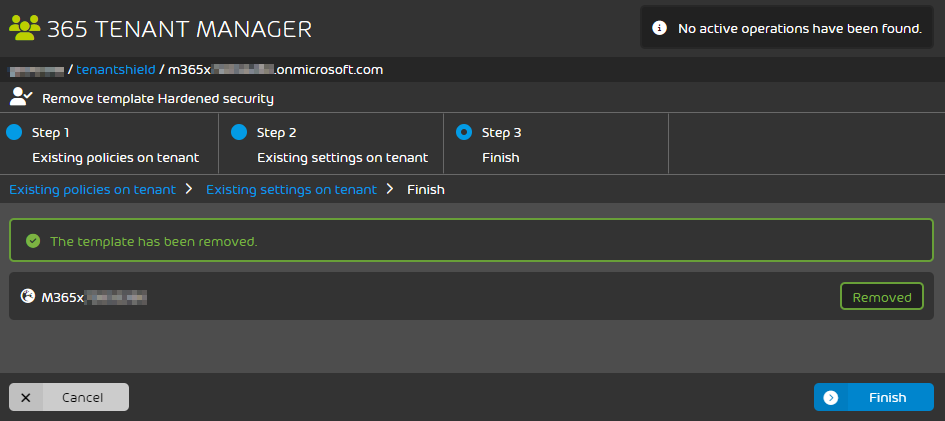
Task: Click the Finish breadcrumb text
Action: pyautogui.click(x=425, y=190)
